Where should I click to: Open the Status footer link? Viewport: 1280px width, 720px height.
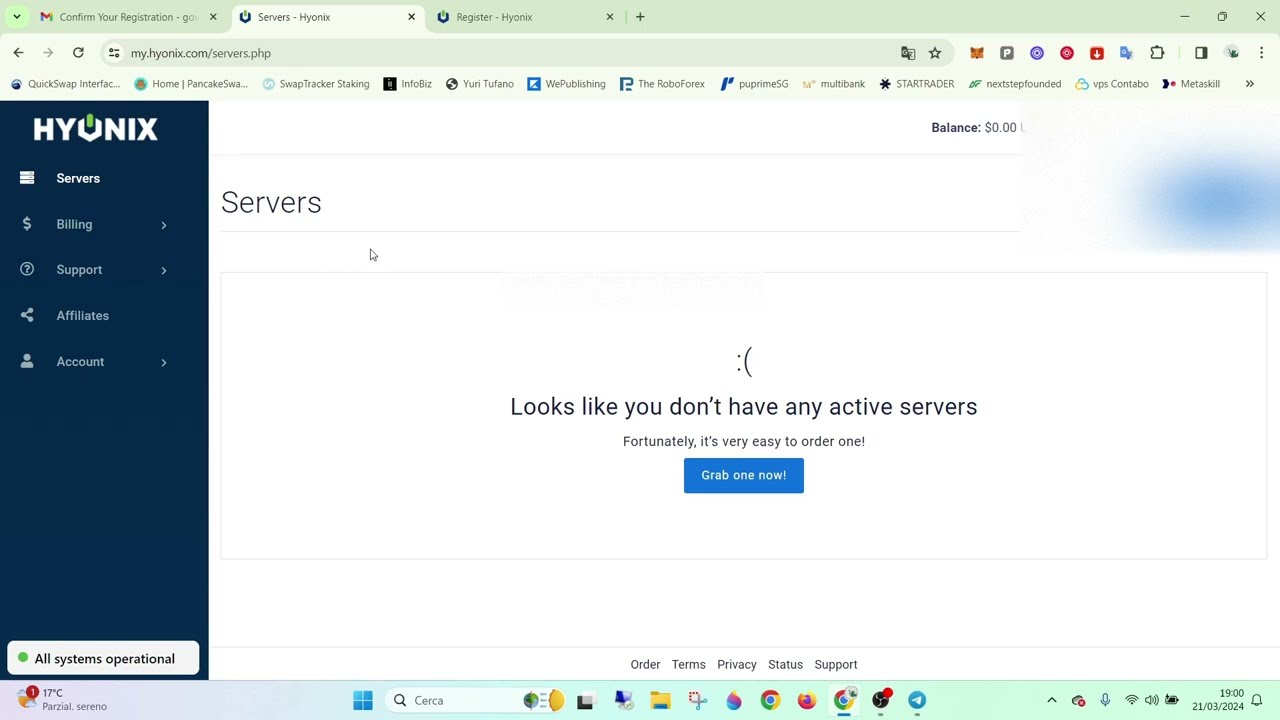pyautogui.click(x=785, y=665)
